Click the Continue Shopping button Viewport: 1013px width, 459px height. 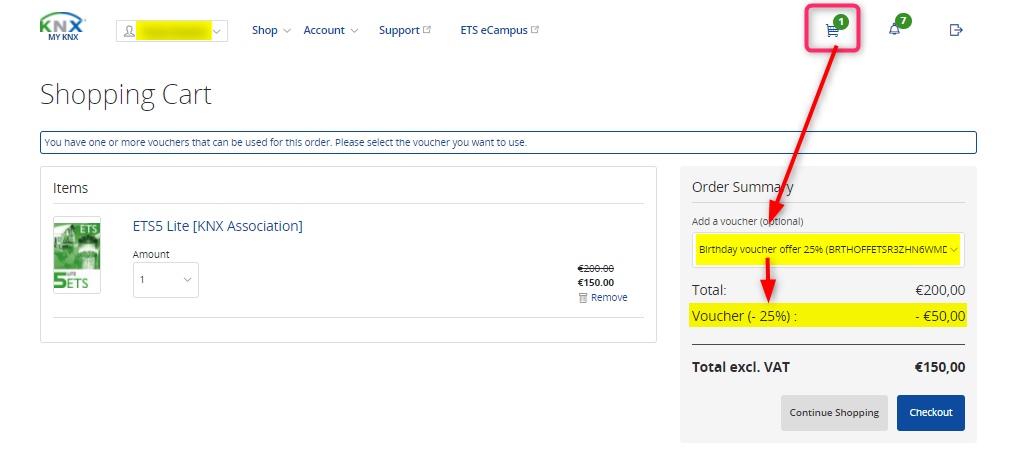pyautogui.click(x=834, y=412)
